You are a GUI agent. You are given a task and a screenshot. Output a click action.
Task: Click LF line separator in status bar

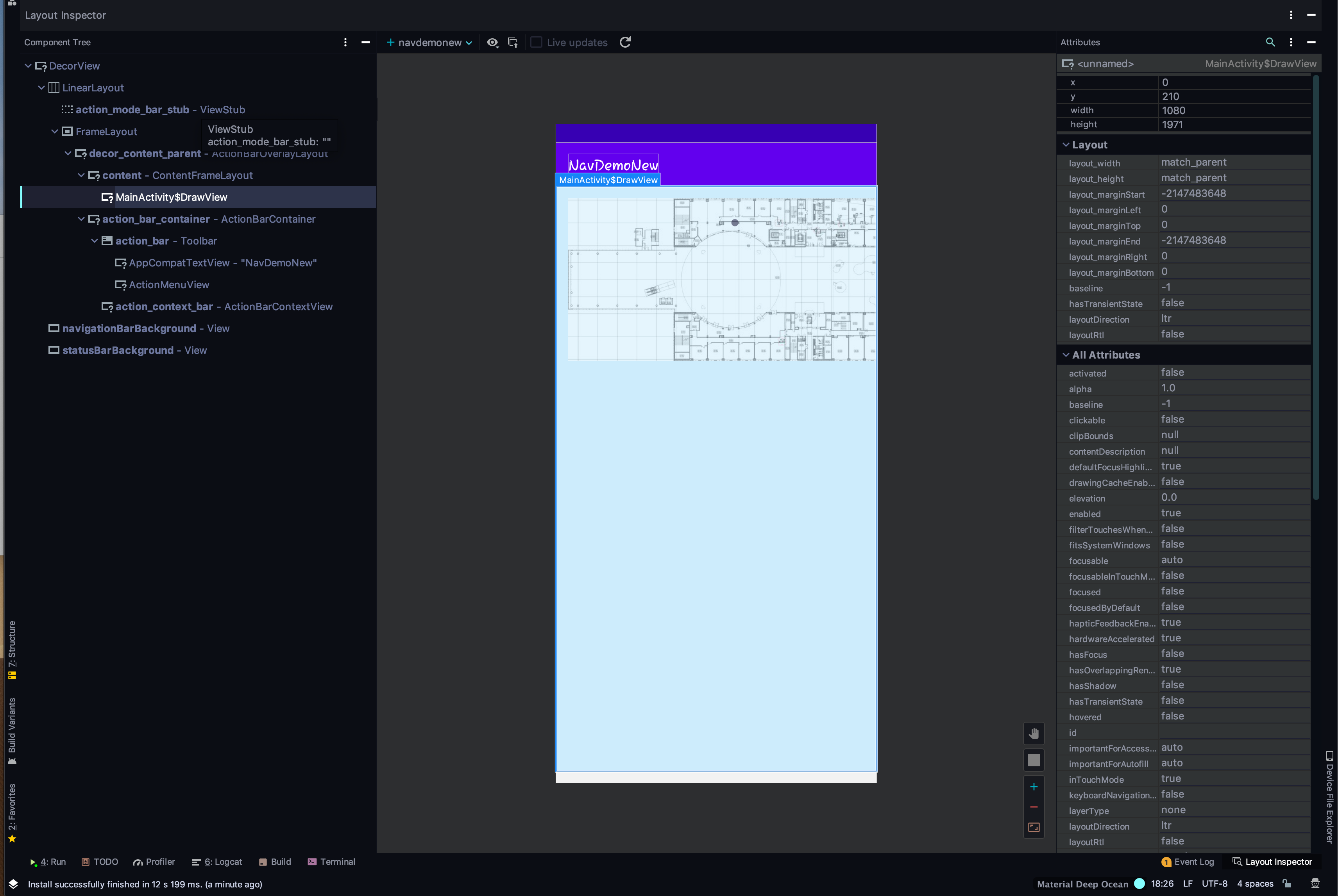click(1188, 884)
